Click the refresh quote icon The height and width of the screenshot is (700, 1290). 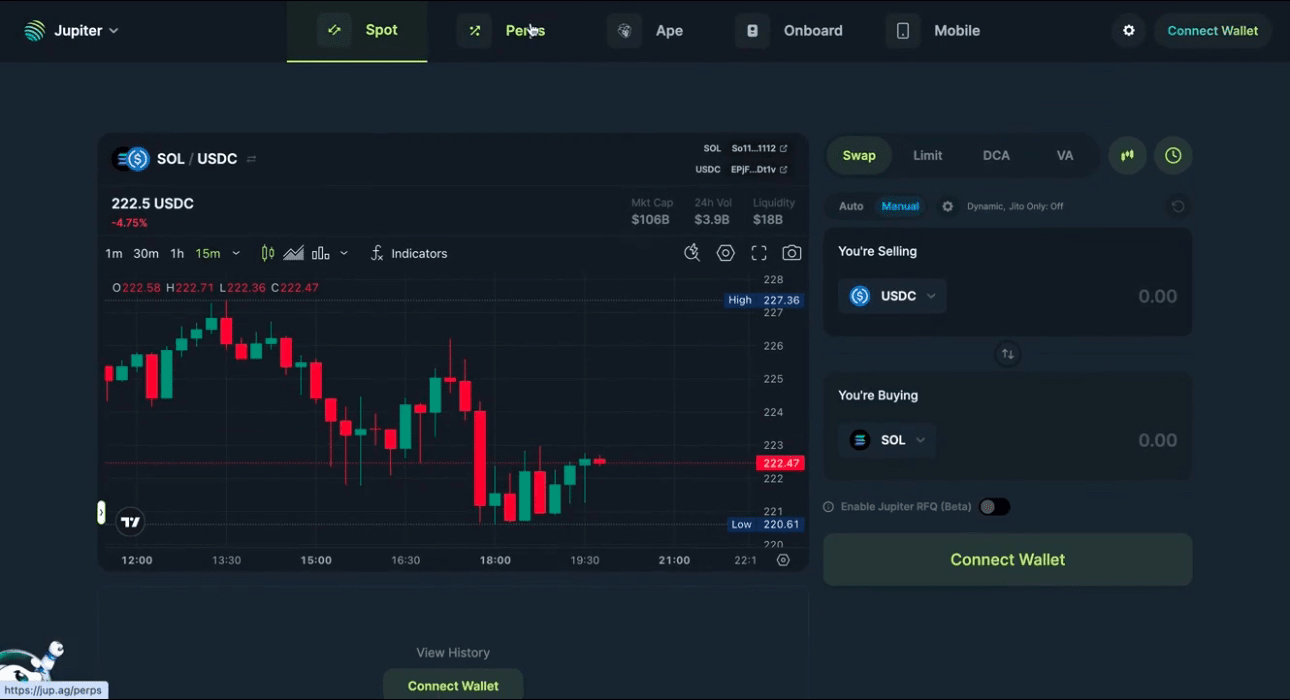(1178, 207)
